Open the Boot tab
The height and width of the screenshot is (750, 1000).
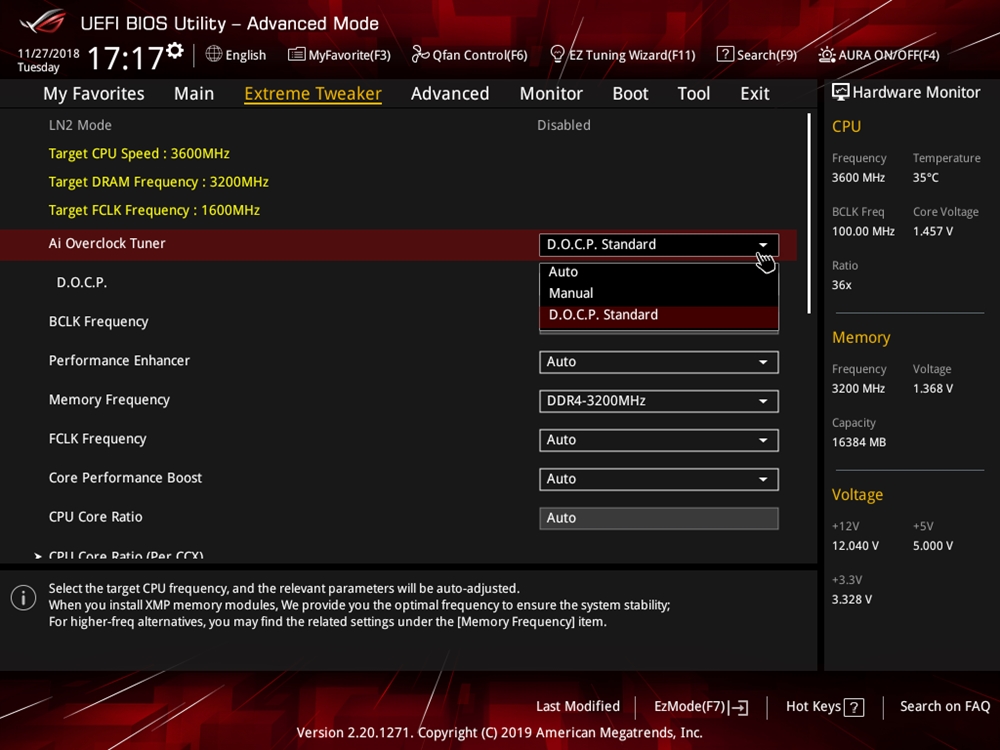[x=630, y=93]
